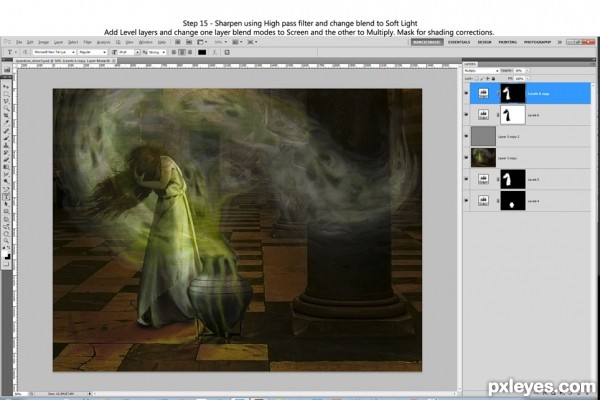Image resolution: width=600 pixels, height=400 pixels.
Task: Select the Hand tool
Action: pos(7,234)
